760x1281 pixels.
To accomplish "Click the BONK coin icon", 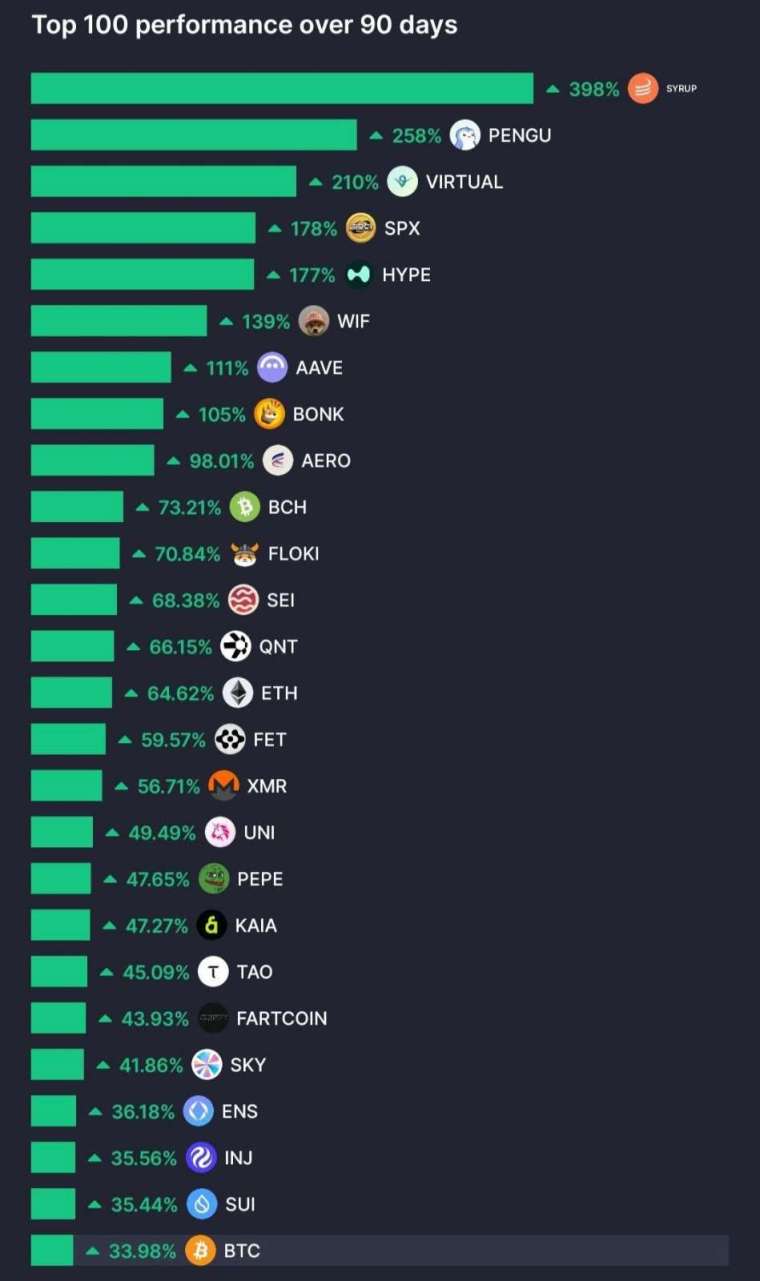I will pyautogui.click(x=270, y=414).
